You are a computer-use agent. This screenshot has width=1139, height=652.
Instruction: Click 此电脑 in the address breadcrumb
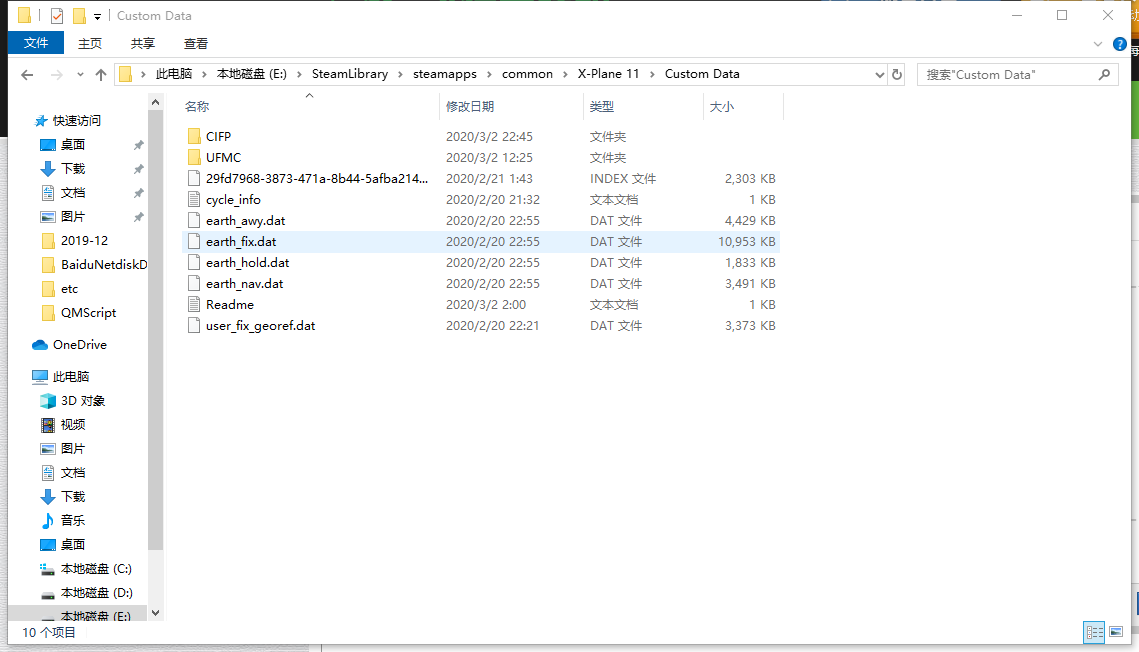pos(174,74)
